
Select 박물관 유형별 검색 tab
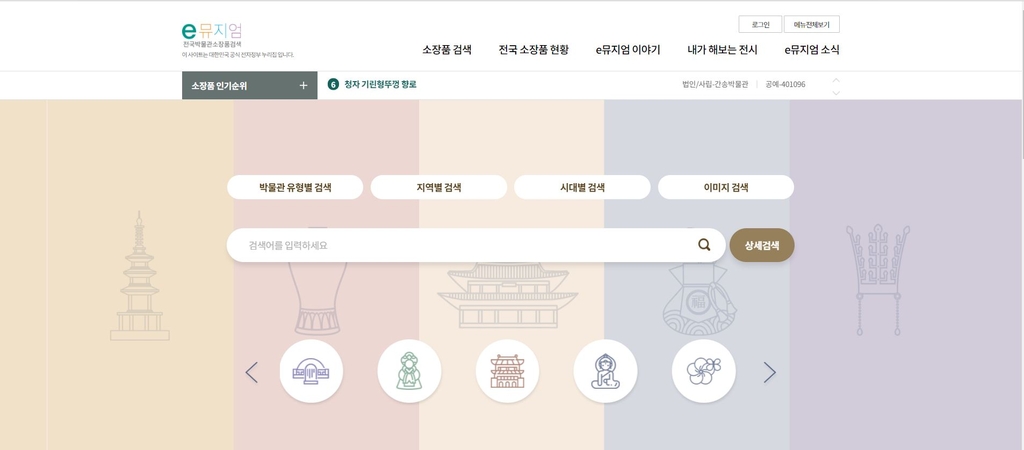295,187
